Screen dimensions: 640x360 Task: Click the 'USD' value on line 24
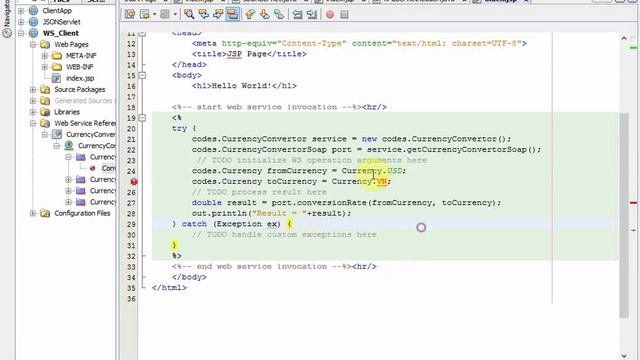click(x=394, y=171)
